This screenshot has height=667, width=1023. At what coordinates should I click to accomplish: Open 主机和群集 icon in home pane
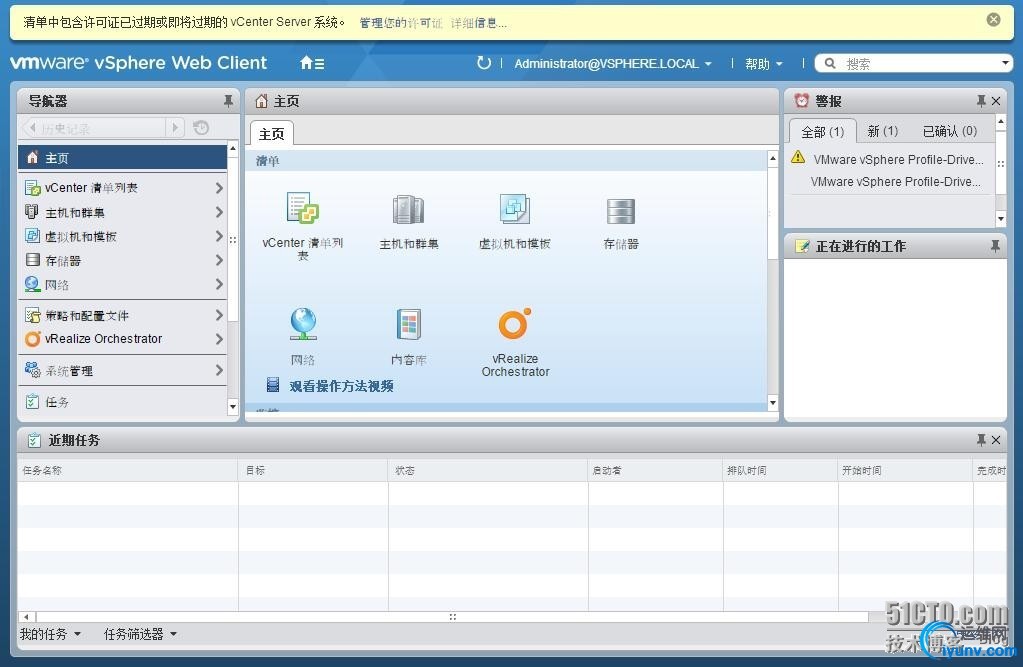(x=408, y=210)
